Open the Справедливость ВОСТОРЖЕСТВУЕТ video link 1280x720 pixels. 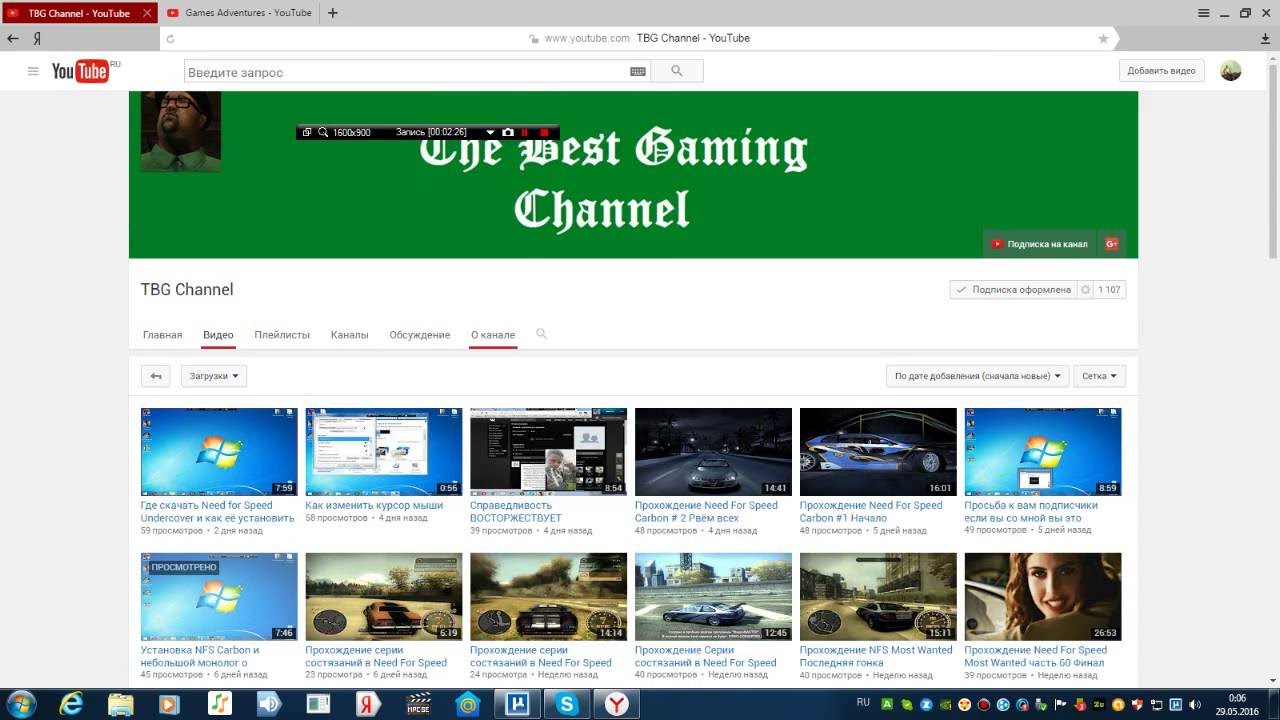516,512
